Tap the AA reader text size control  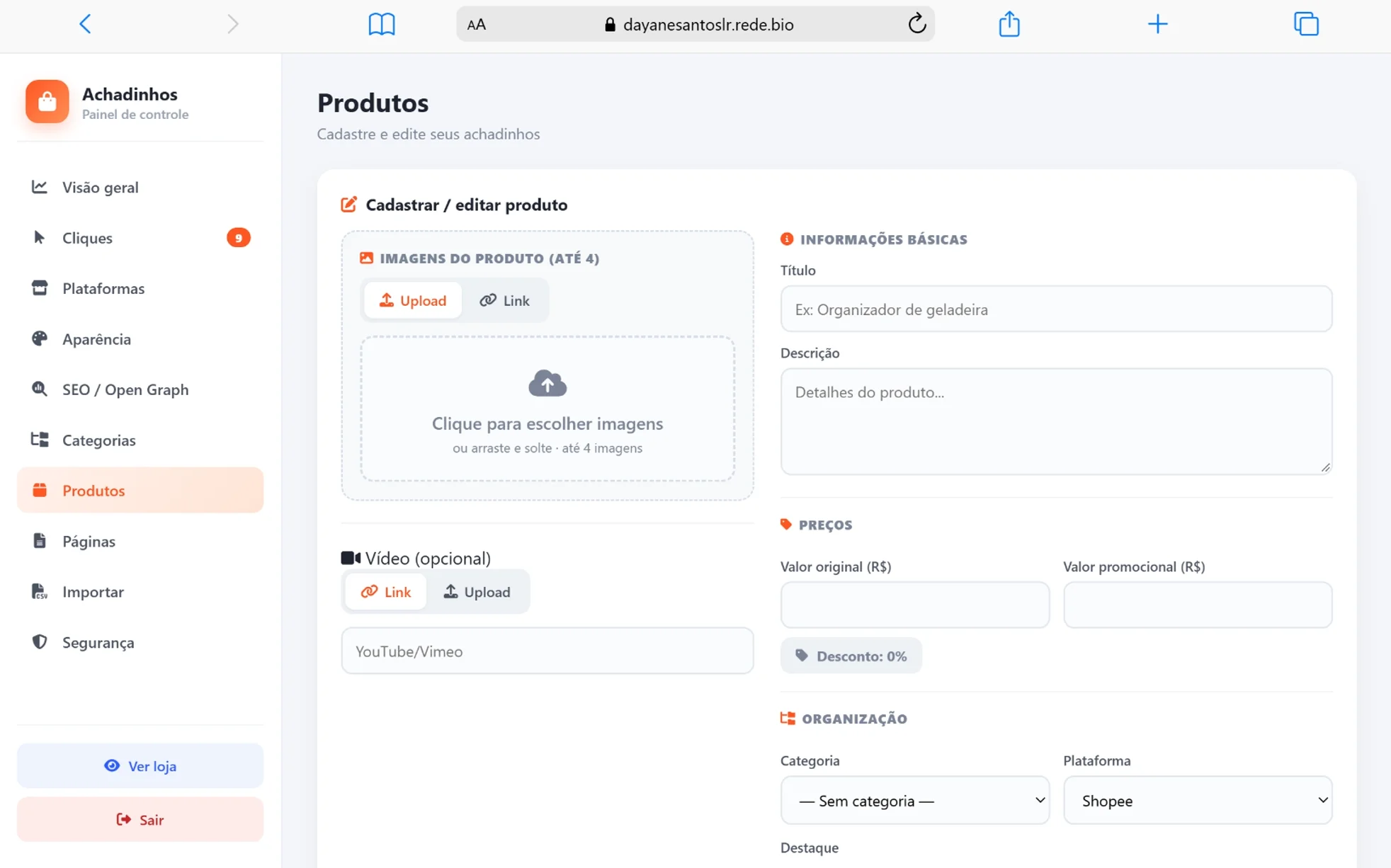coord(477,25)
